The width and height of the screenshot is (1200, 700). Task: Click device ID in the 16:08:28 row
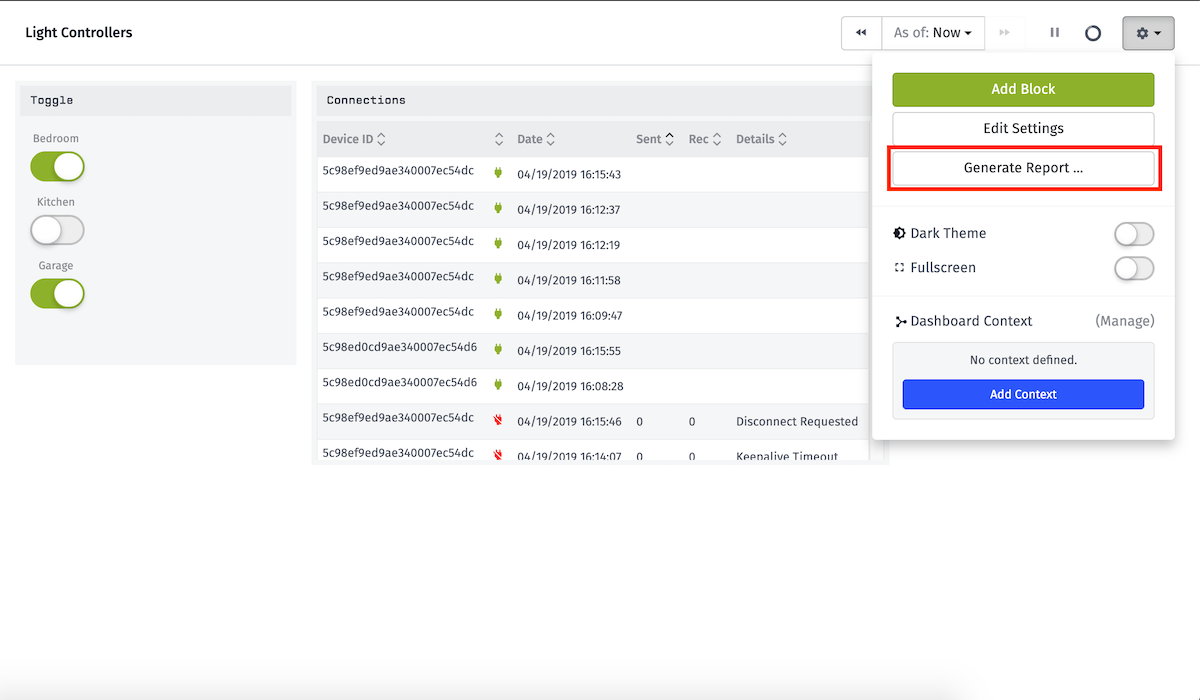click(x=400, y=382)
